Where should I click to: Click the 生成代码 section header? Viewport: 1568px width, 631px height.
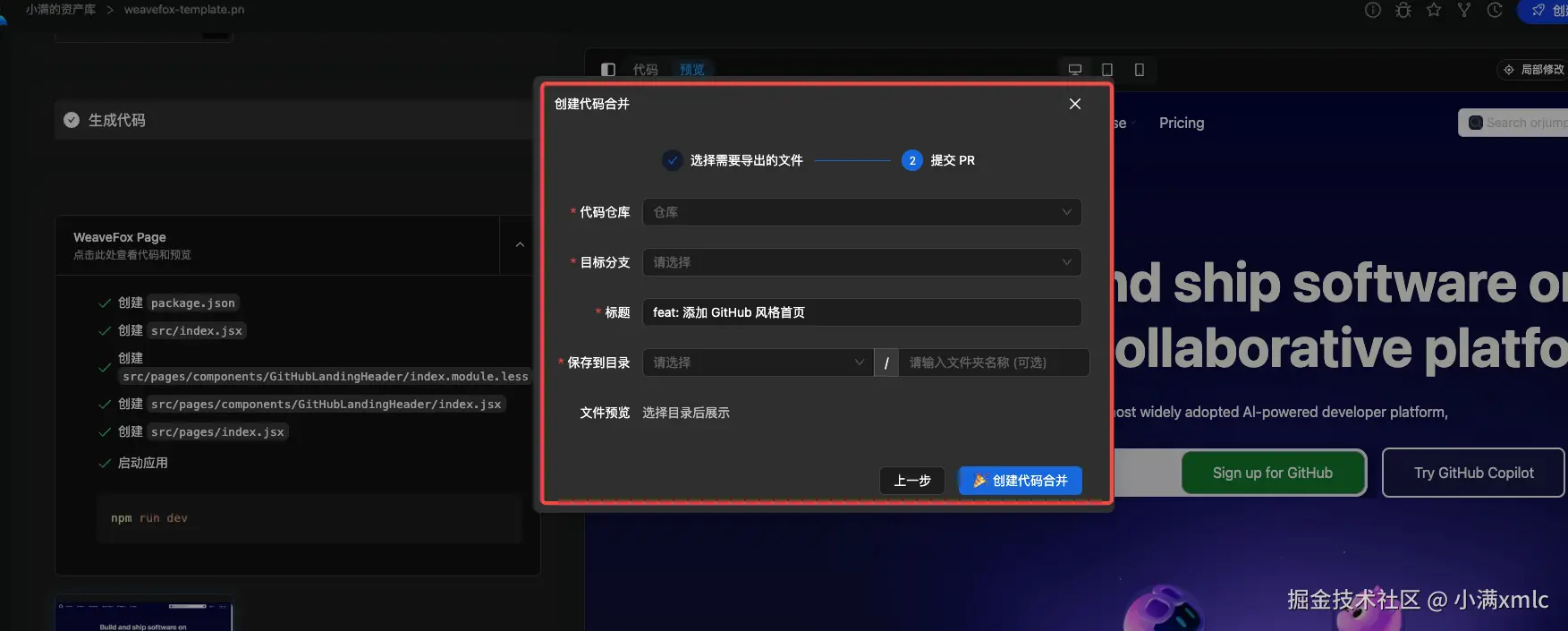(x=295, y=120)
